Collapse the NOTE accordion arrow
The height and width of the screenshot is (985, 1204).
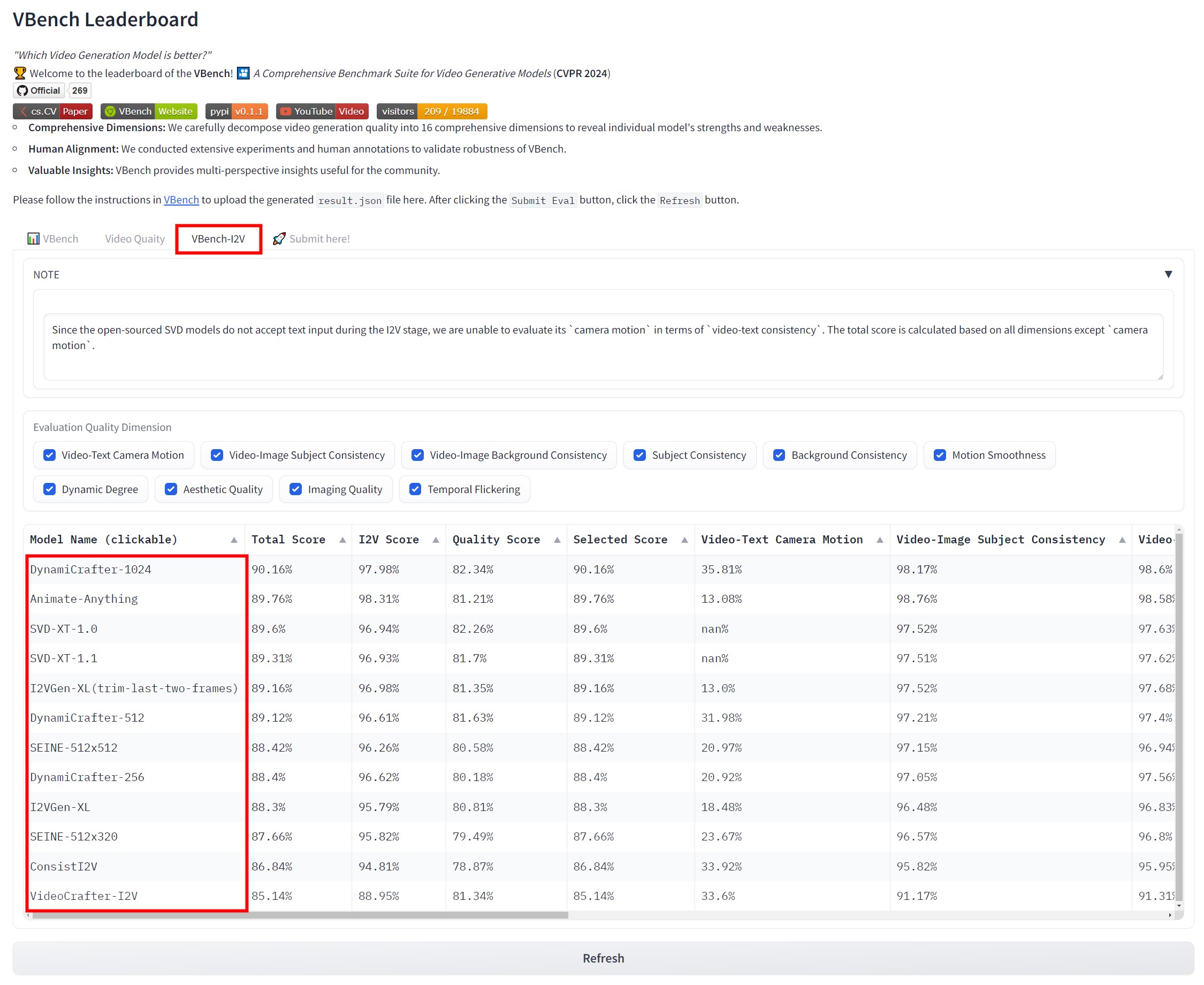1168,274
